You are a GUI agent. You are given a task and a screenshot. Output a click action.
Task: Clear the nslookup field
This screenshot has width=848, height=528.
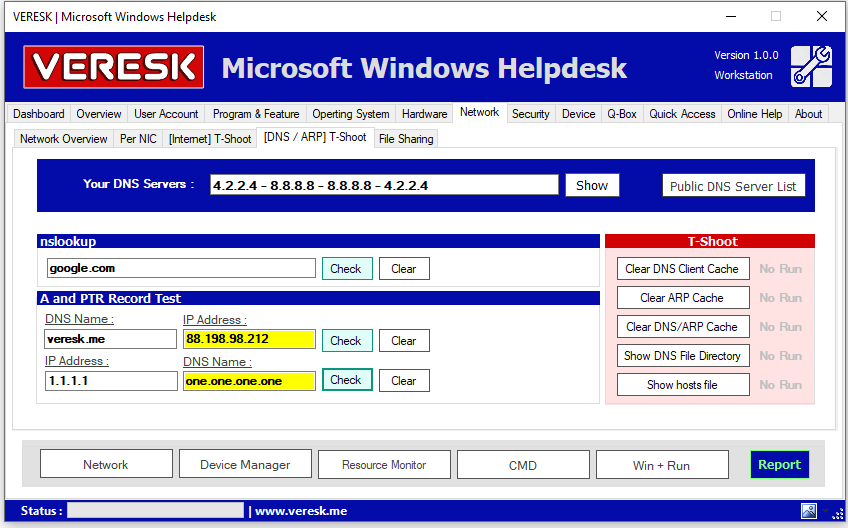click(x=404, y=269)
